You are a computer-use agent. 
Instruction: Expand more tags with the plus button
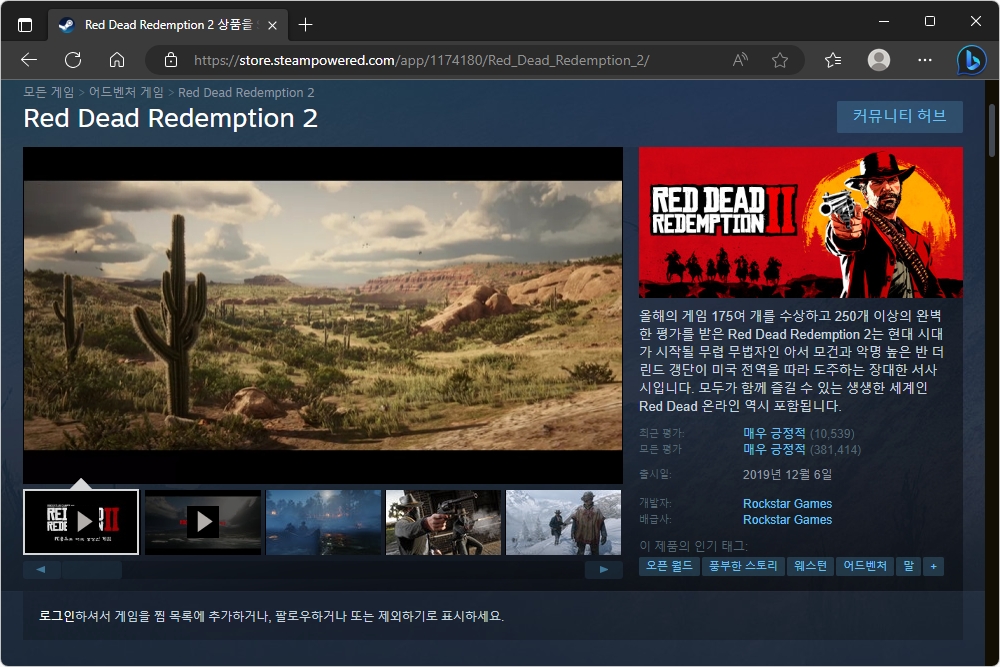934,566
